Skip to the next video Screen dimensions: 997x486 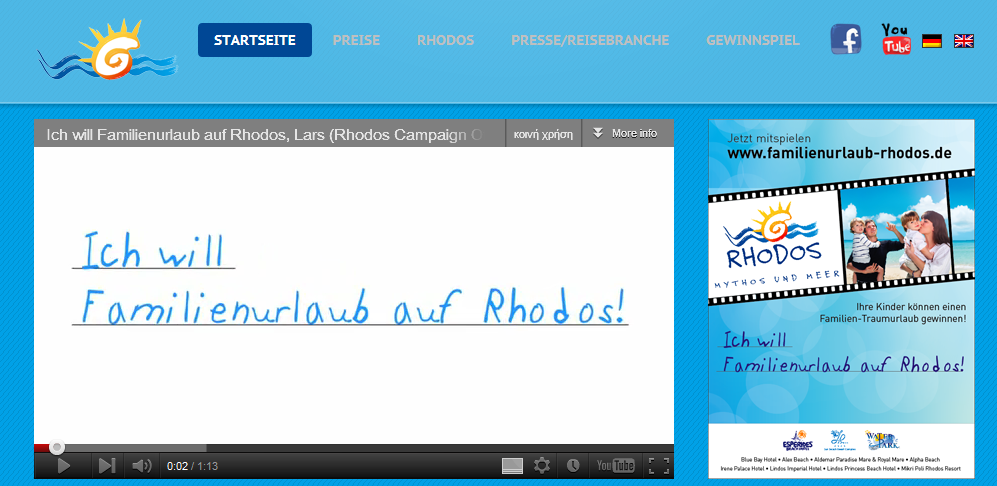(106, 465)
